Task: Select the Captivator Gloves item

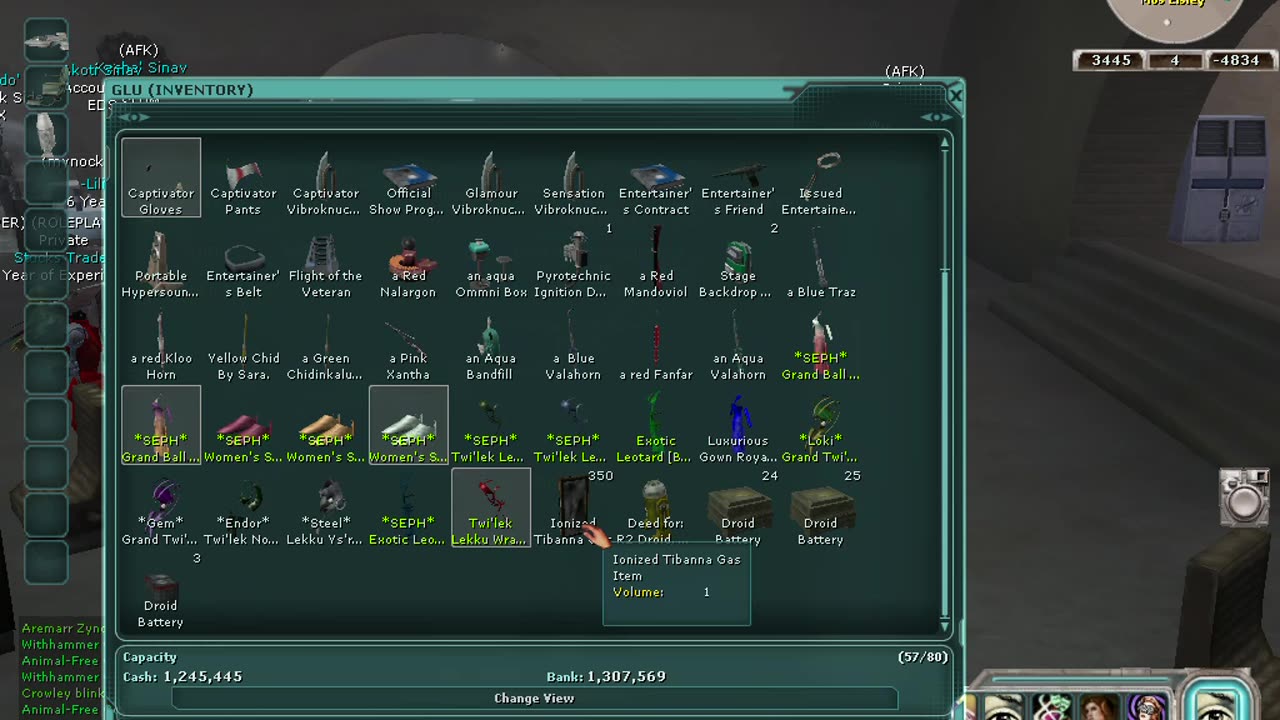Action: click(x=161, y=178)
